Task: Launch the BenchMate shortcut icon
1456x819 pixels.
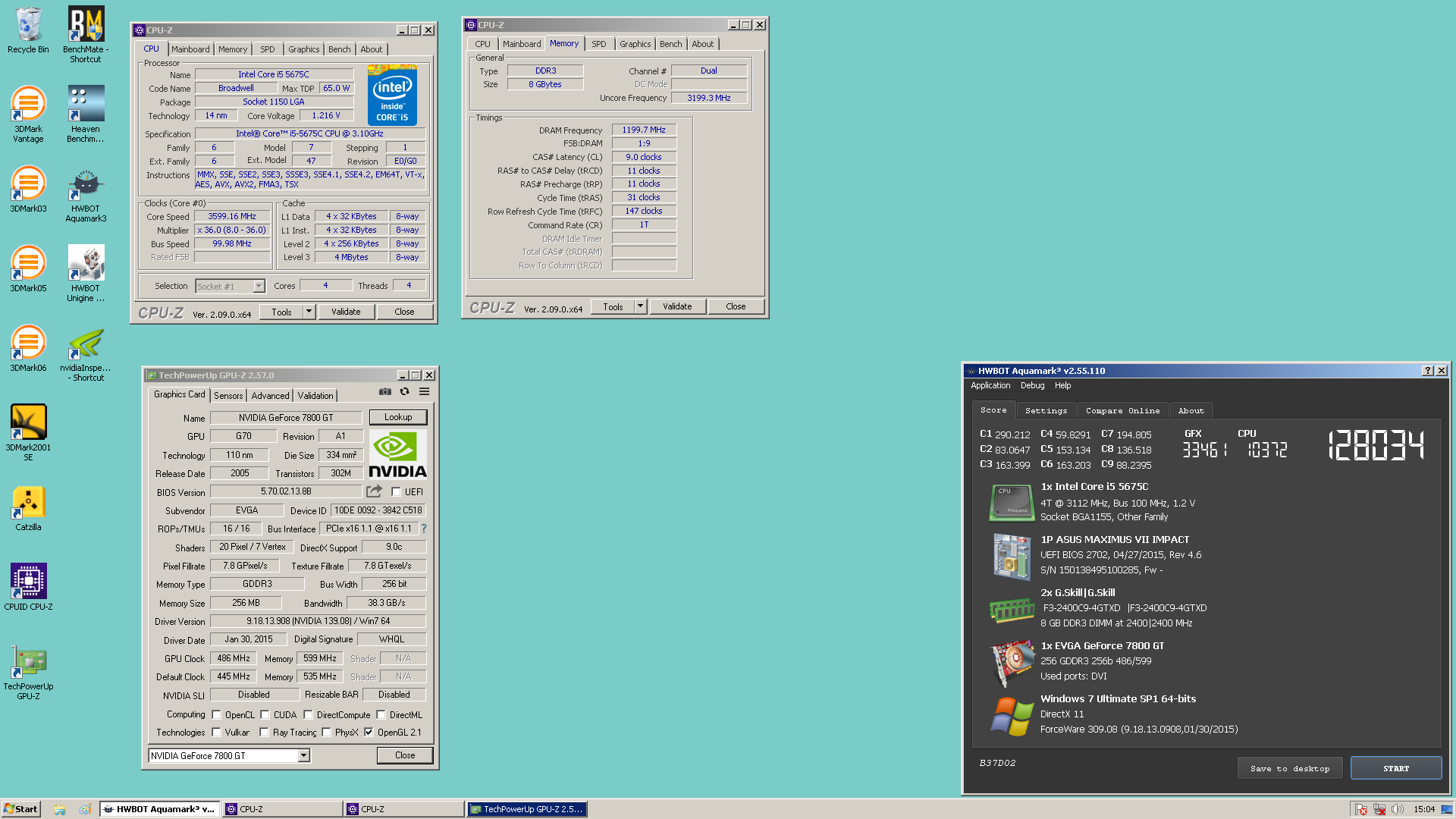Action: (86, 34)
